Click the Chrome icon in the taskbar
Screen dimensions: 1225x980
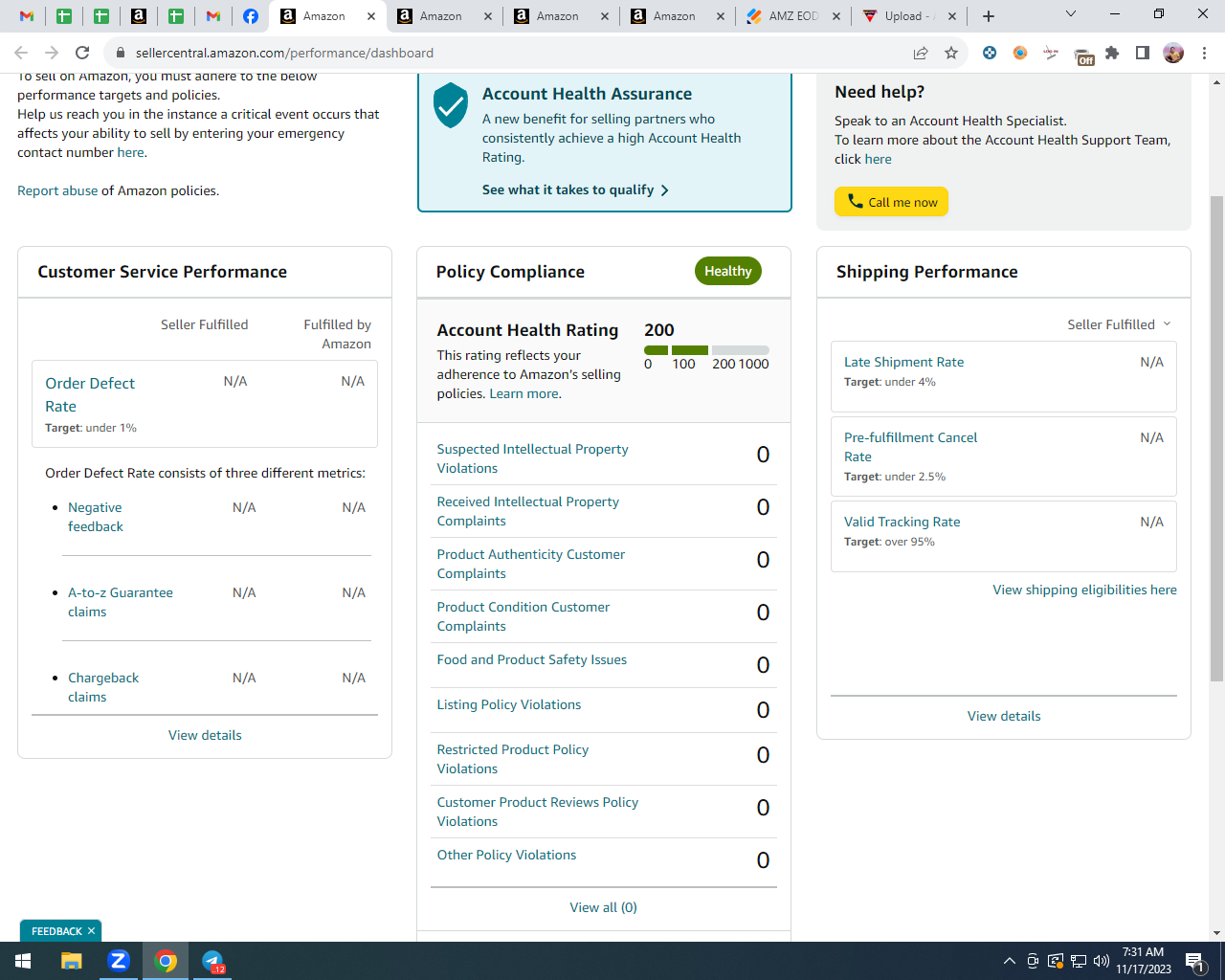pos(166,961)
